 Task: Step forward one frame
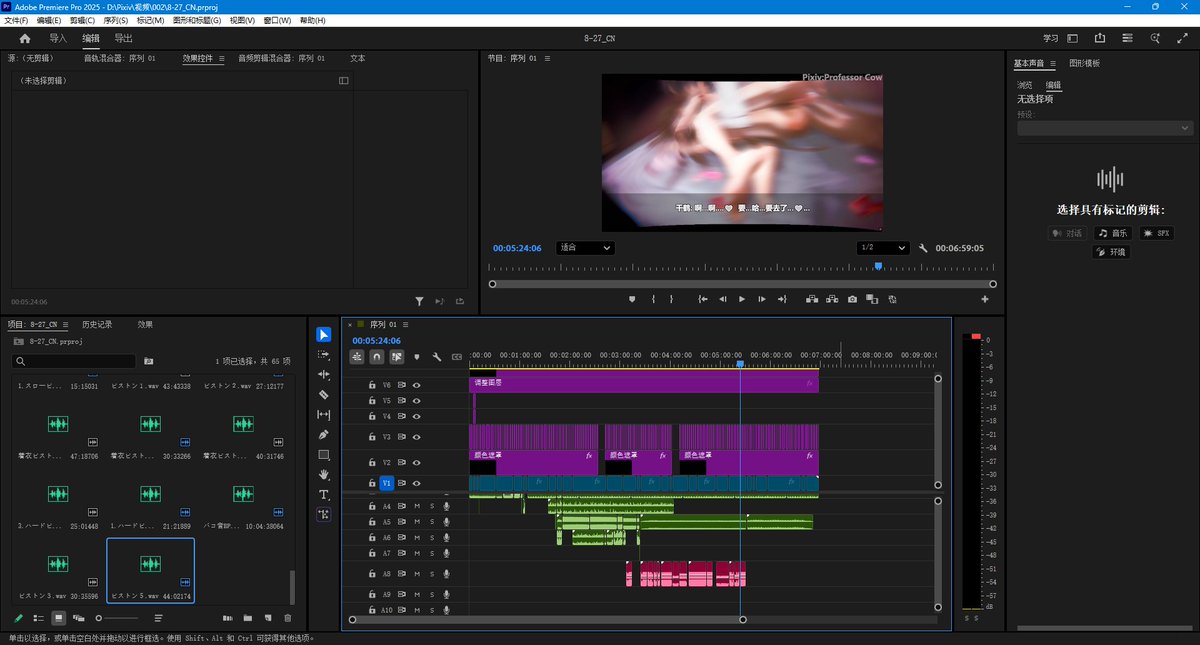point(762,299)
